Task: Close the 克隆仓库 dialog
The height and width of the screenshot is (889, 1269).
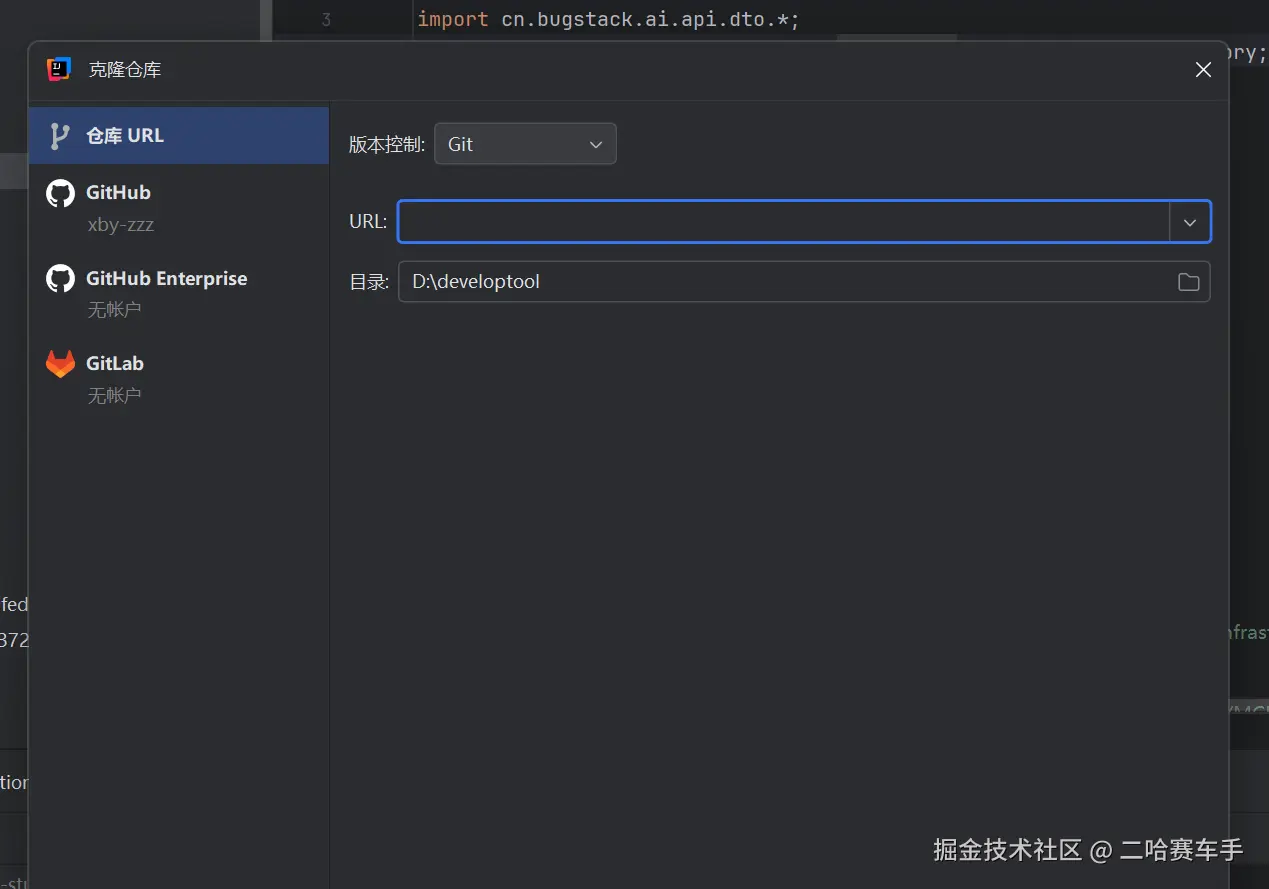Action: click(1203, 70)
